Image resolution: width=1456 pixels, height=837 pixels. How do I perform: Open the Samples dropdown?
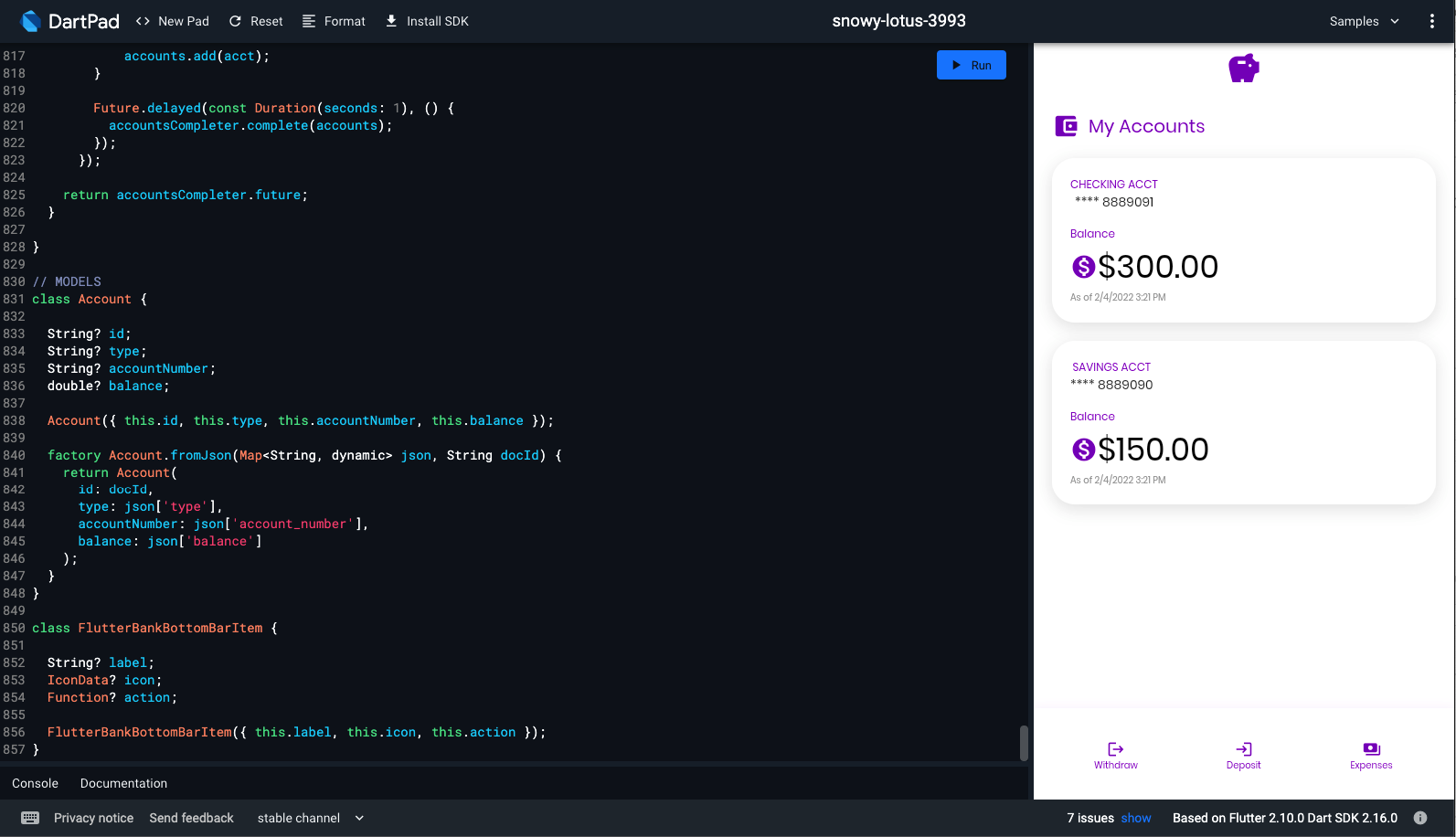click(x=1365, y=21)
